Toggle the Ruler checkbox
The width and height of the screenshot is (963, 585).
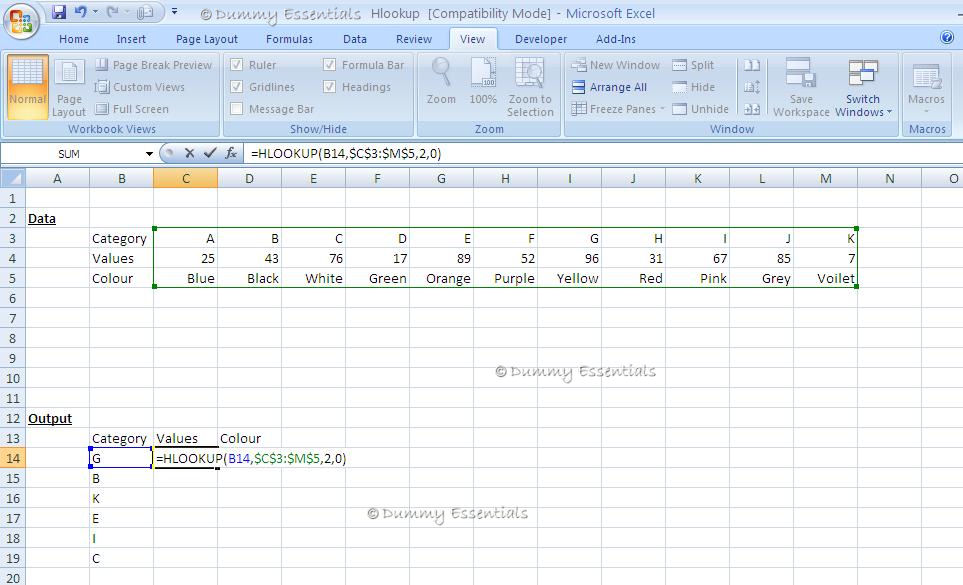click(236, 65)
